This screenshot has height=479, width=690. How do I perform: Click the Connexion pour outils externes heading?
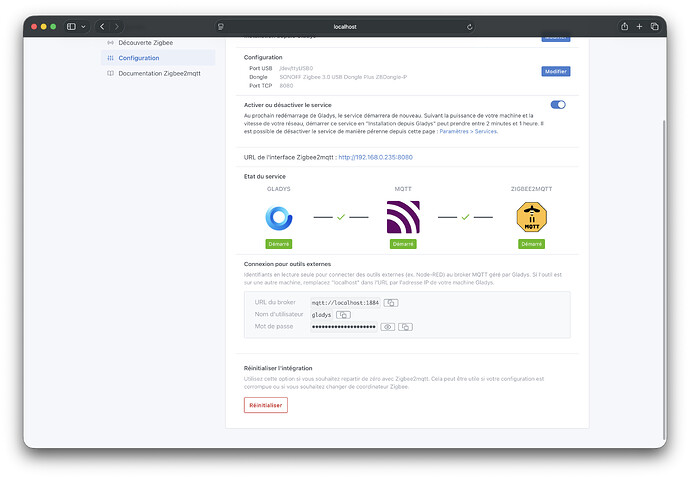coord(287,264)
